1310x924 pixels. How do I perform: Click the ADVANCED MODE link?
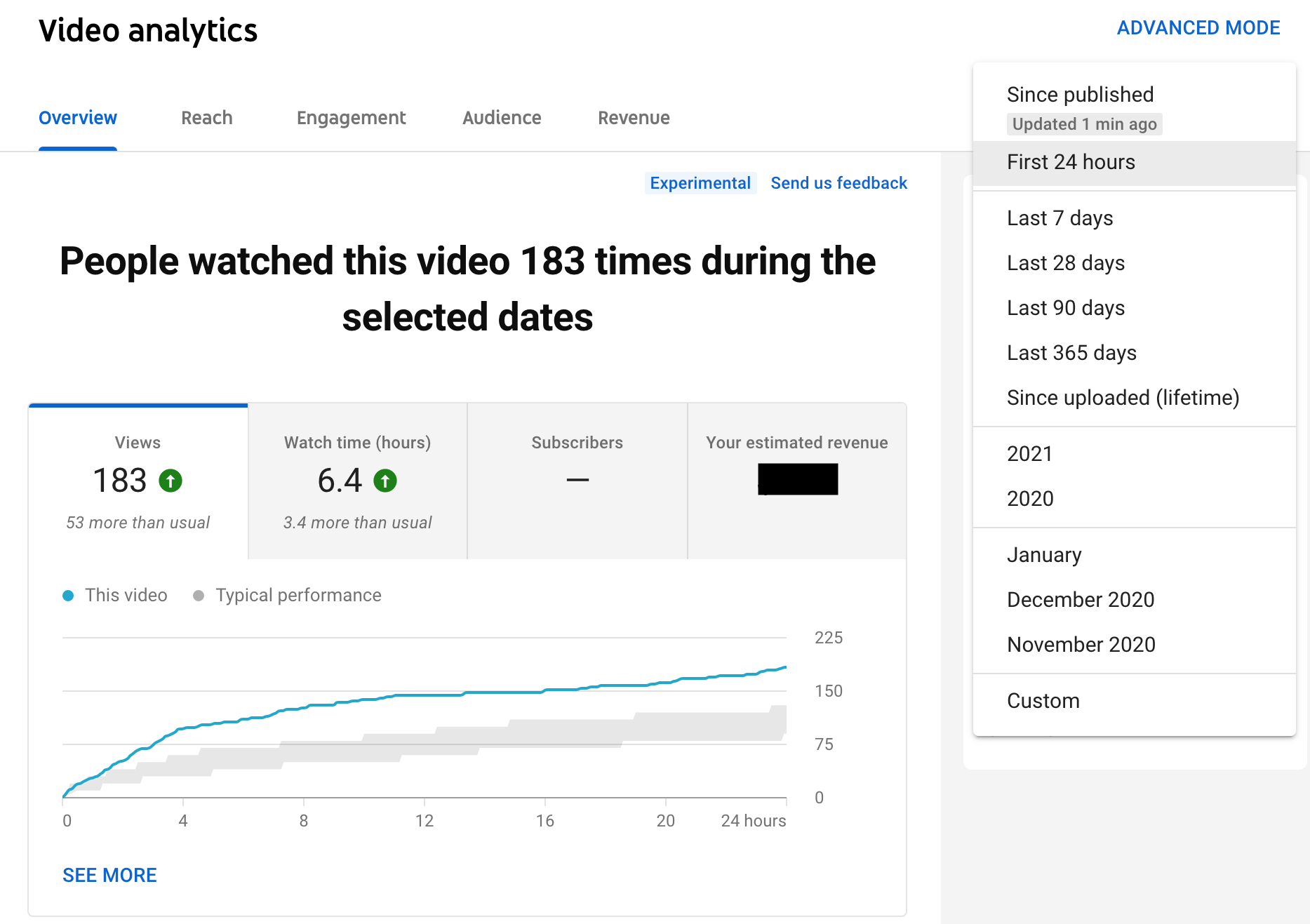coord(1198,28)
